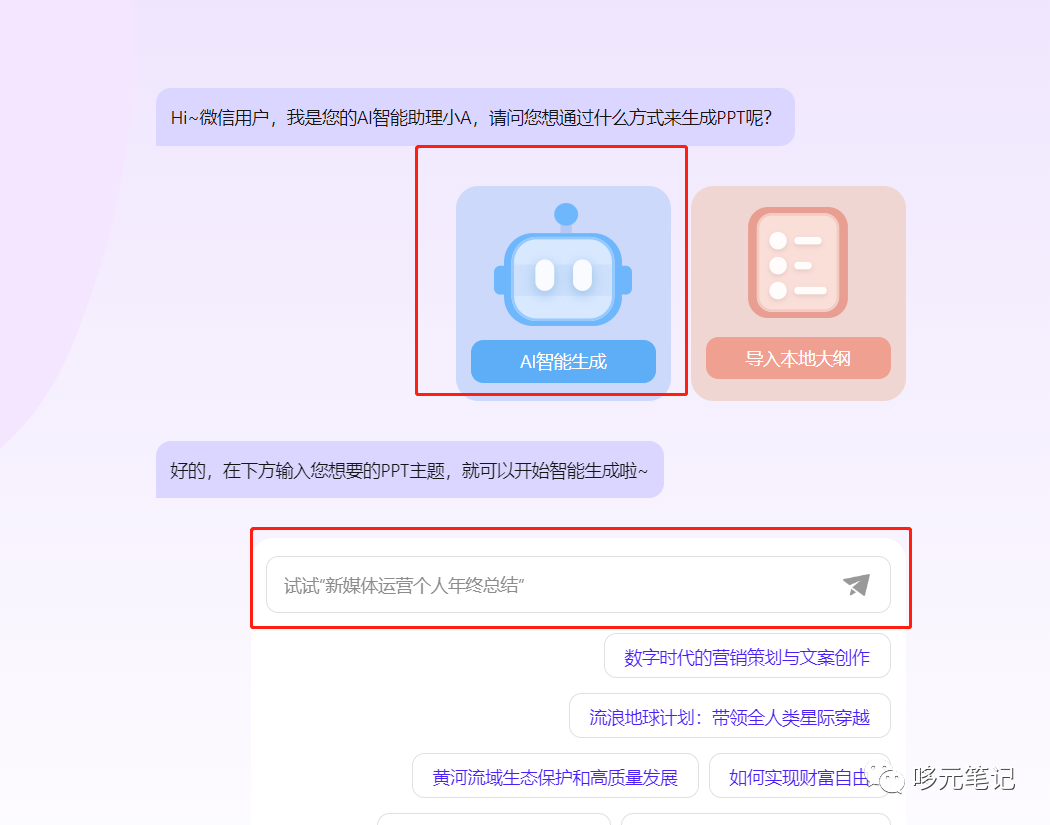Click the 好的,在下方输入 reply message bubble
Image resolution: width=1050 pixels, height=825 pixels.
tap(410, 469)
